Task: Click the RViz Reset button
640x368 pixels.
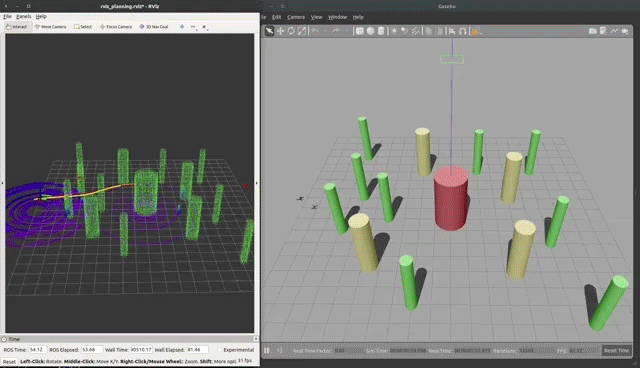Action: coord(9,361)
